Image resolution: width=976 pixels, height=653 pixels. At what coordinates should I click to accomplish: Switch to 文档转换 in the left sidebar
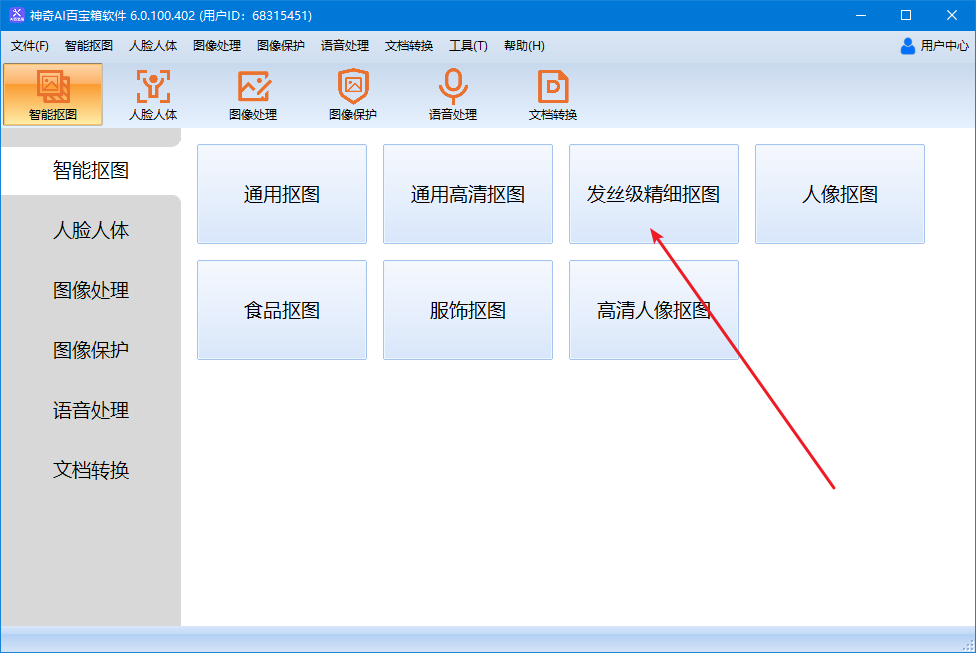click(91, 470)
